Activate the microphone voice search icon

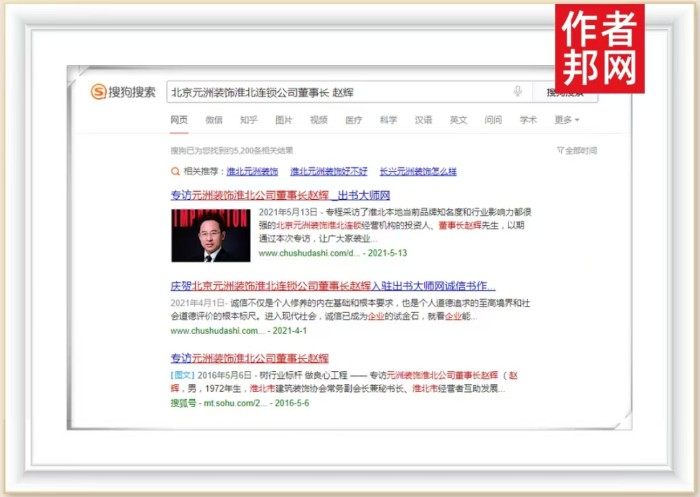pyautogui.click(x=517, y=91)
